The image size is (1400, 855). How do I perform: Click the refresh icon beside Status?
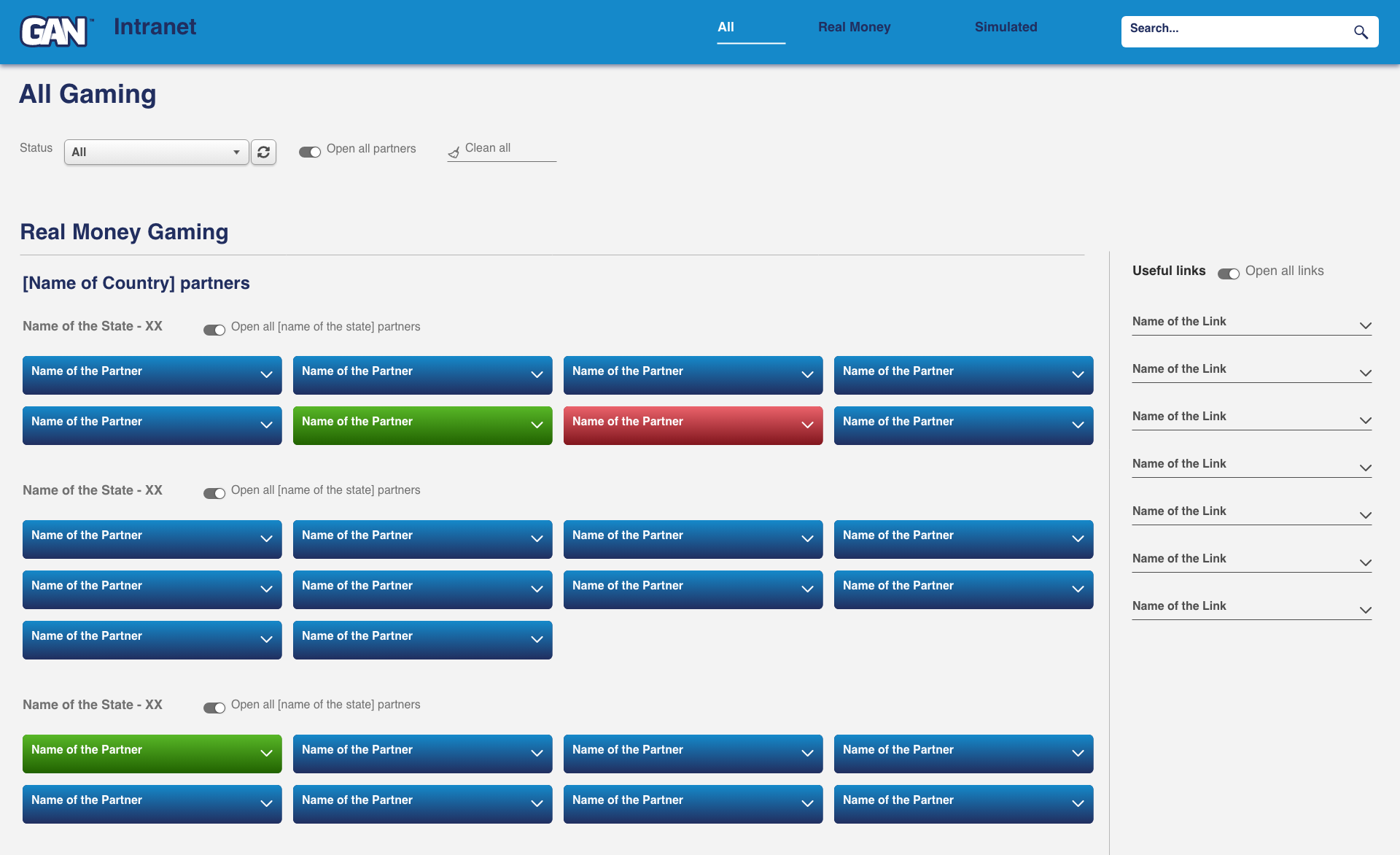tap(263, 152)
